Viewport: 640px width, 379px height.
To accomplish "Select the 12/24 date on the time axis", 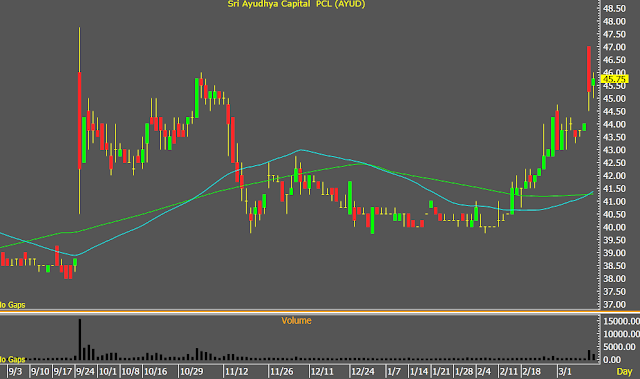I will pyautogui.click(x=363, y=372).
